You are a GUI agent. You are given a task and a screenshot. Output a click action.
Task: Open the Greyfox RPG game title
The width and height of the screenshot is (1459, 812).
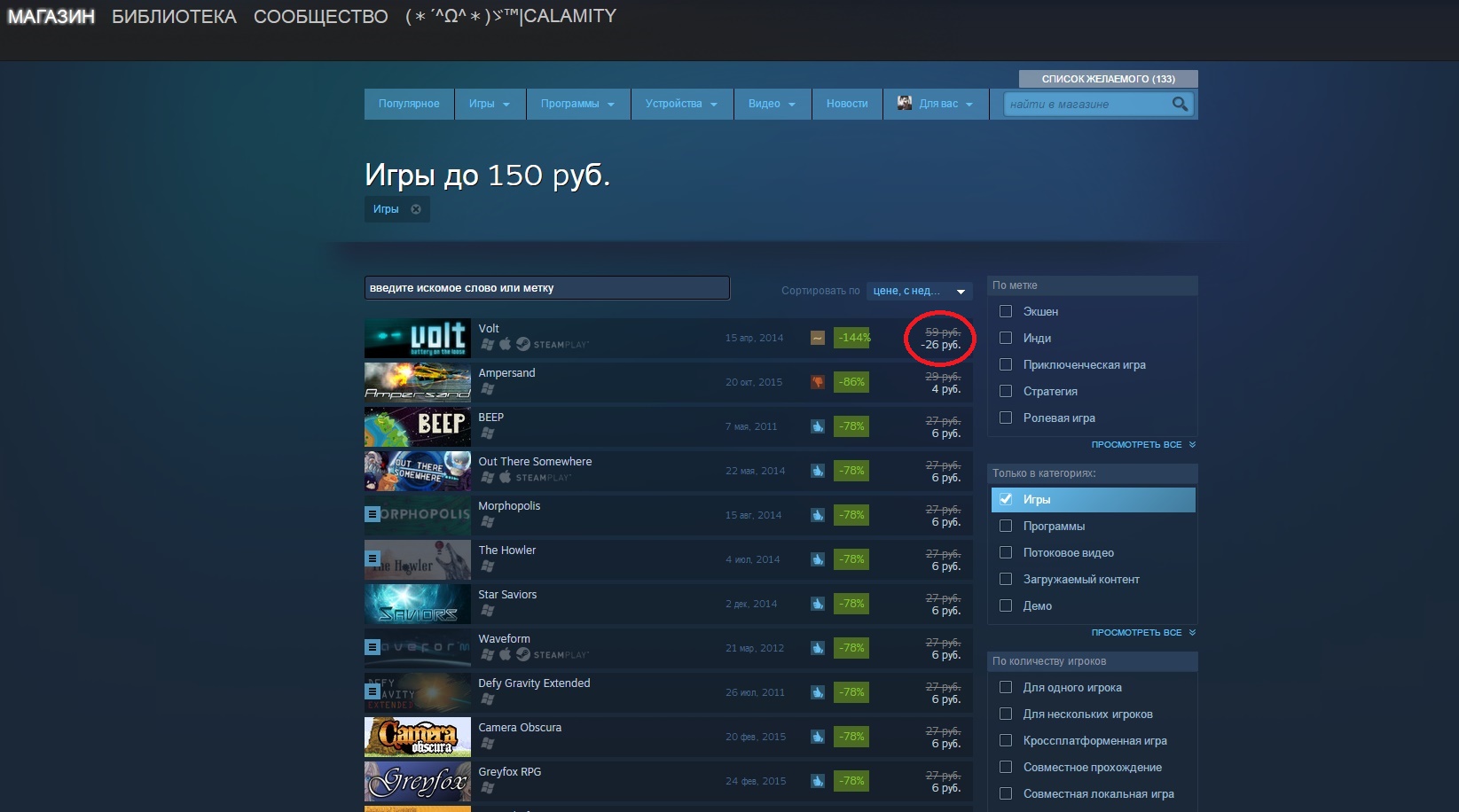510,772
